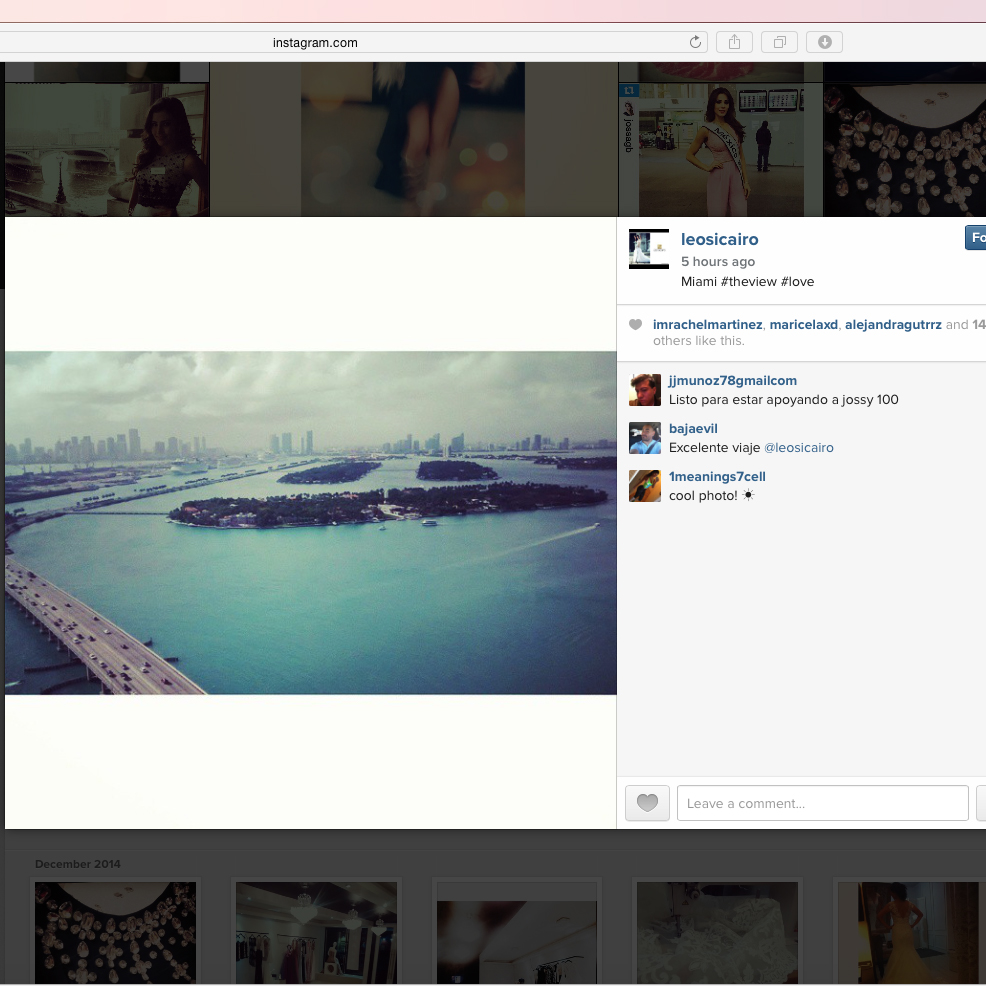Click bajaevil's comment avatar
Image resolution: width=986 pixels, height=986 pixels.
coord(645,438)
